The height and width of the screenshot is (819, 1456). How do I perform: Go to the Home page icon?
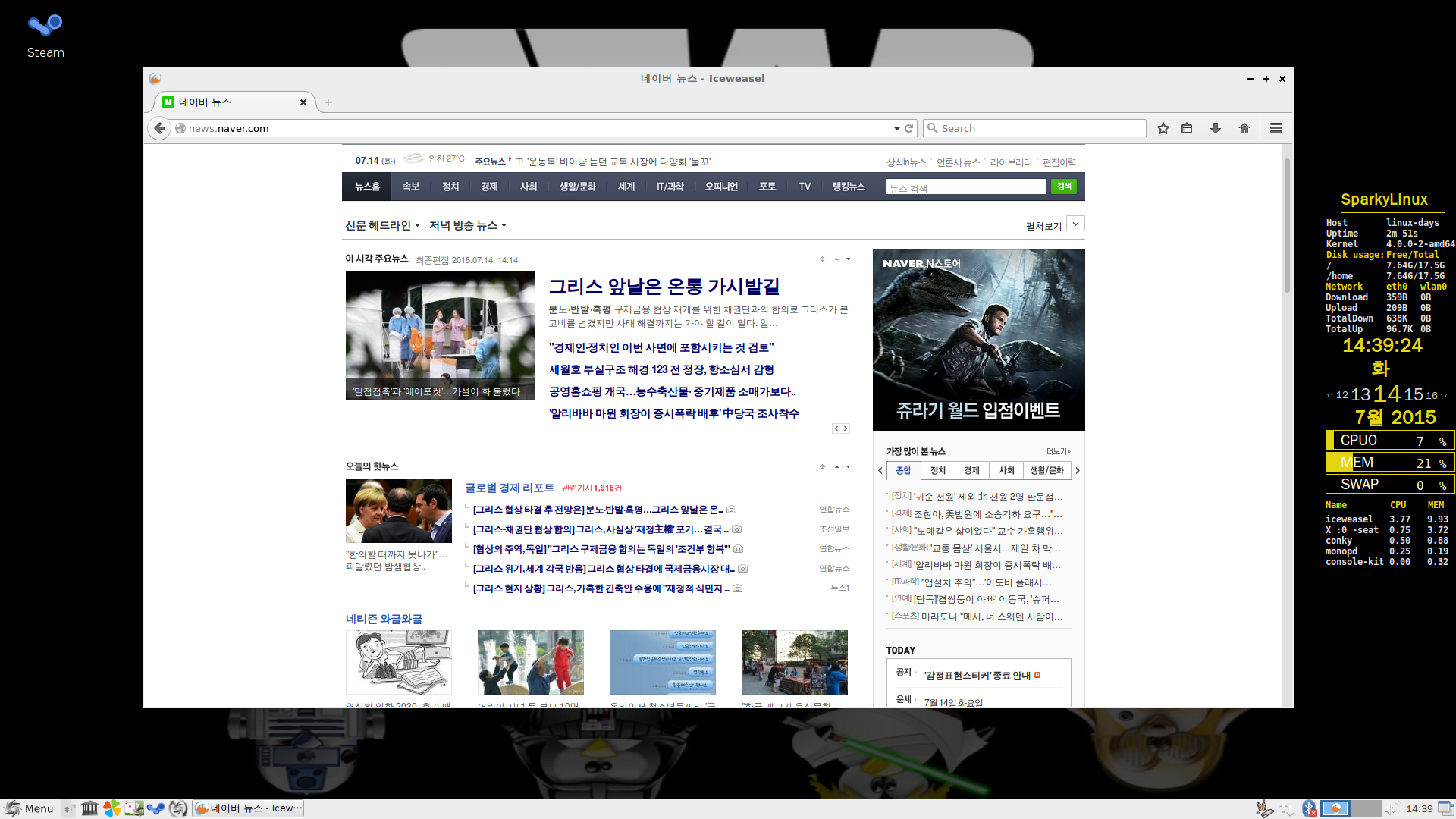[x=1244, y=128]
